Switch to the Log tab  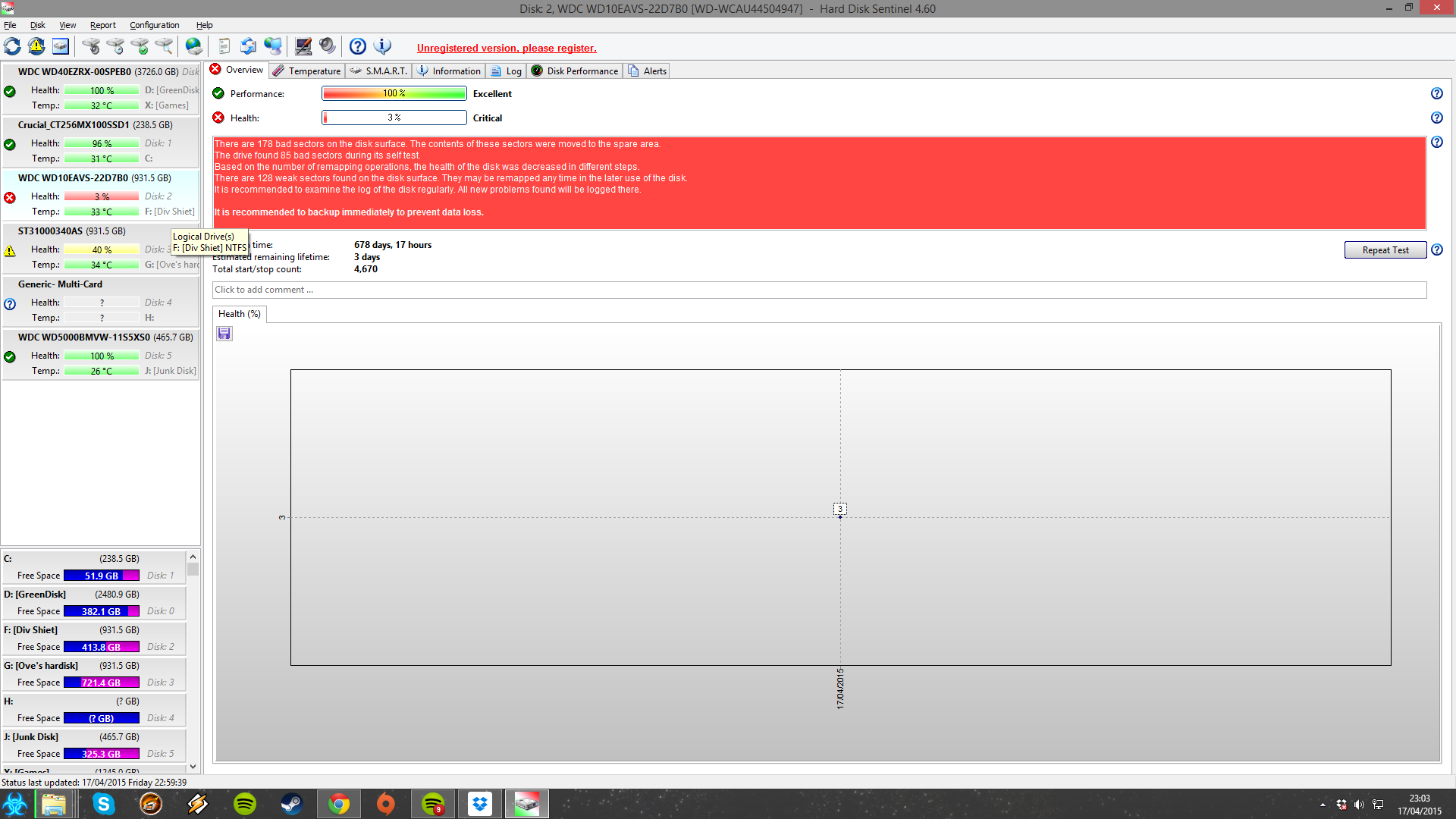[x=506, y=71]
